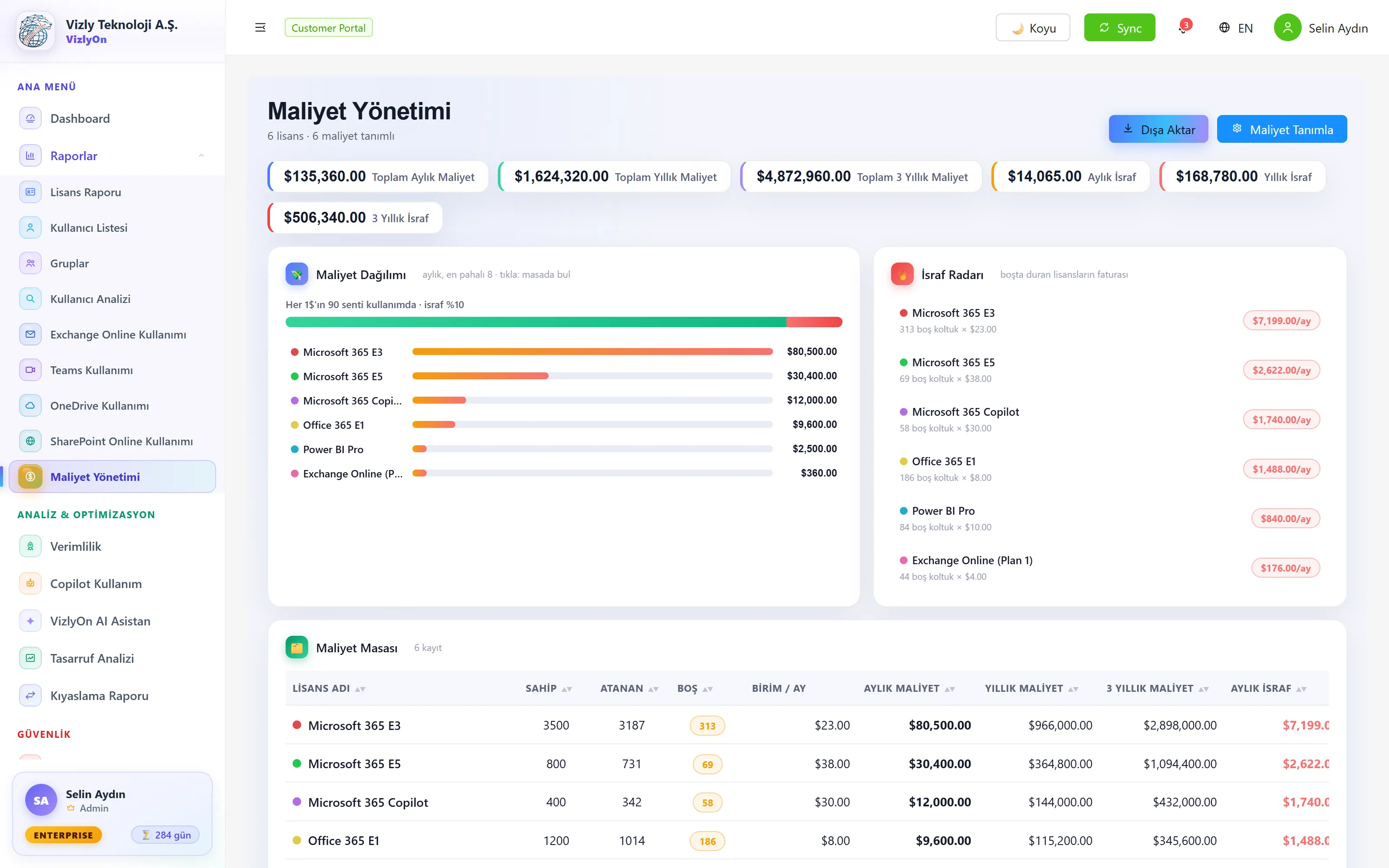Click the hamburger sidebar collapse icon
1389x868 pixels.
pyautogui.click(x=260, y=27)
